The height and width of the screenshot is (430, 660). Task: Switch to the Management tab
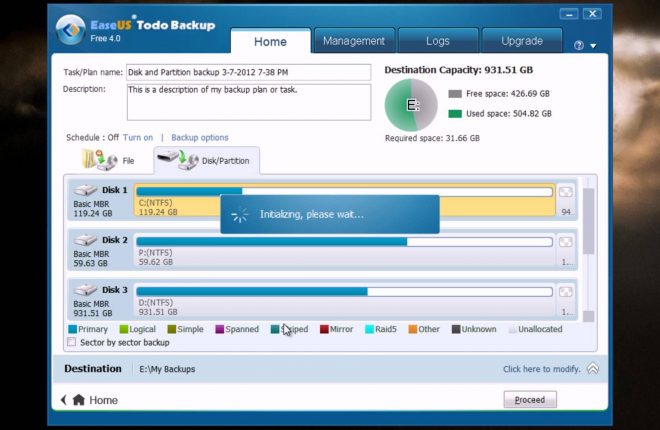click(354, 41)
